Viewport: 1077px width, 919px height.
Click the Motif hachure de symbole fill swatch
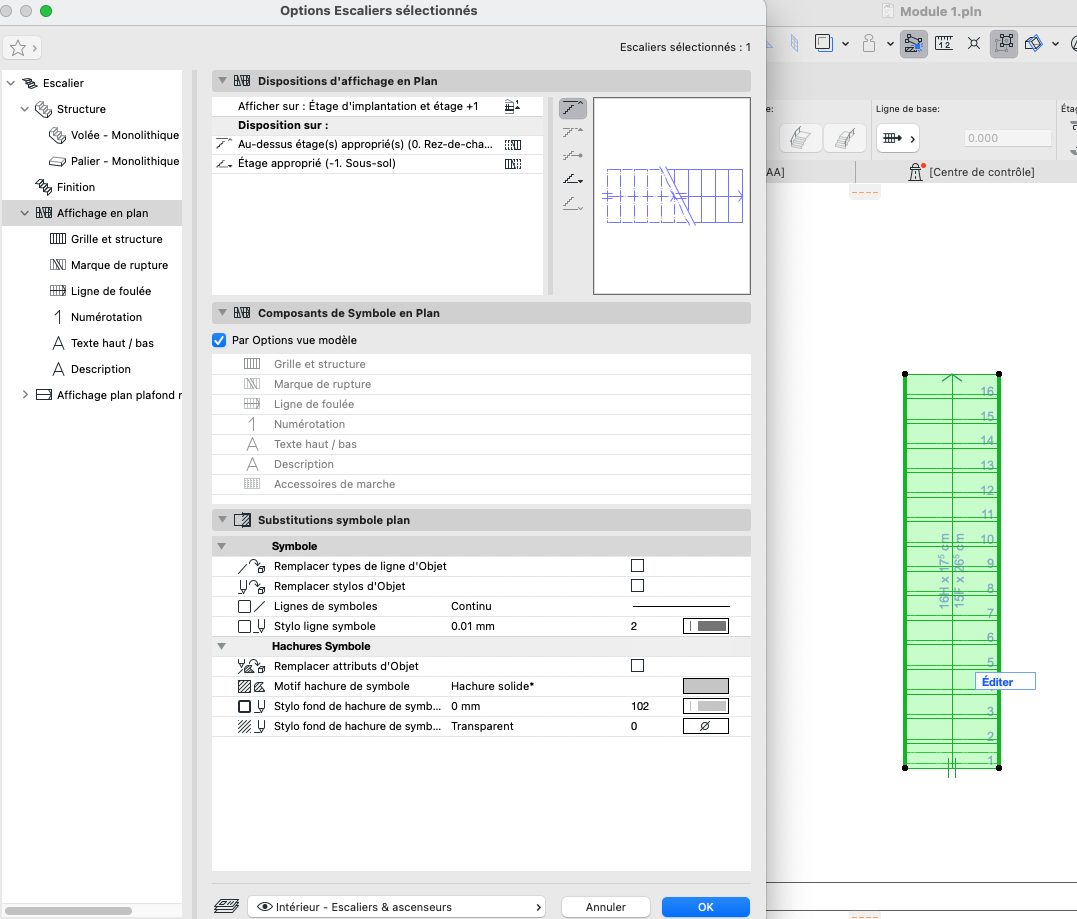point(705,686)
